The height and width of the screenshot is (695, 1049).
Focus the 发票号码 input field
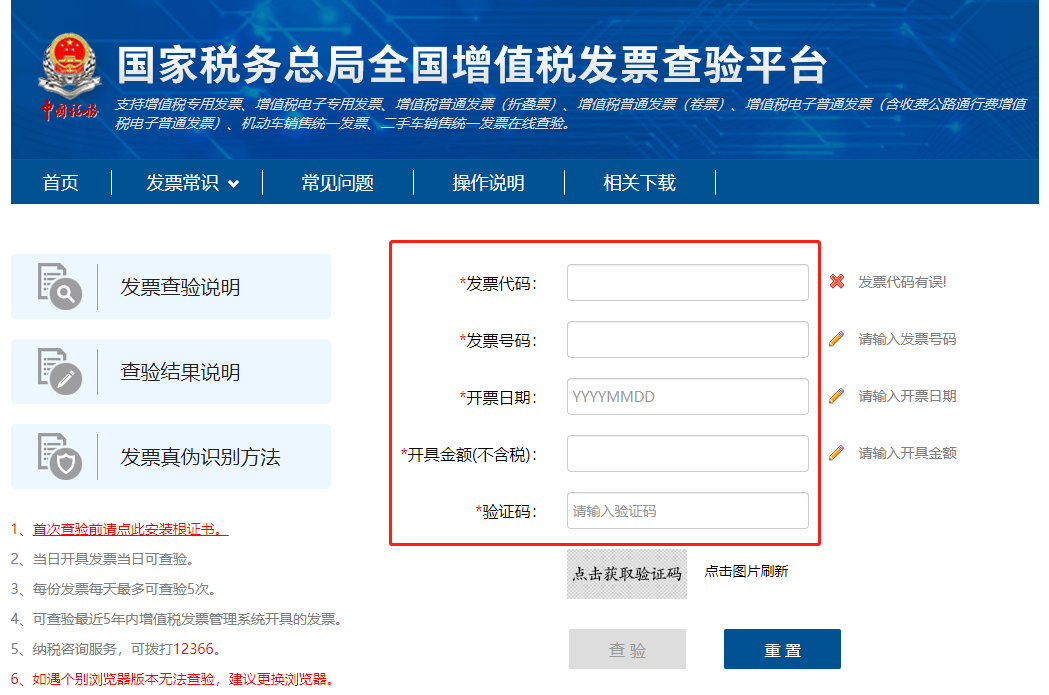[688, 339]
